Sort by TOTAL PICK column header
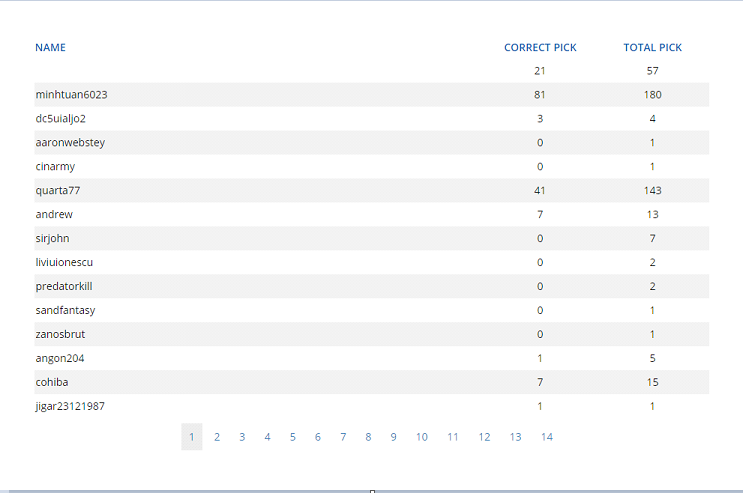 click(652, 47)
